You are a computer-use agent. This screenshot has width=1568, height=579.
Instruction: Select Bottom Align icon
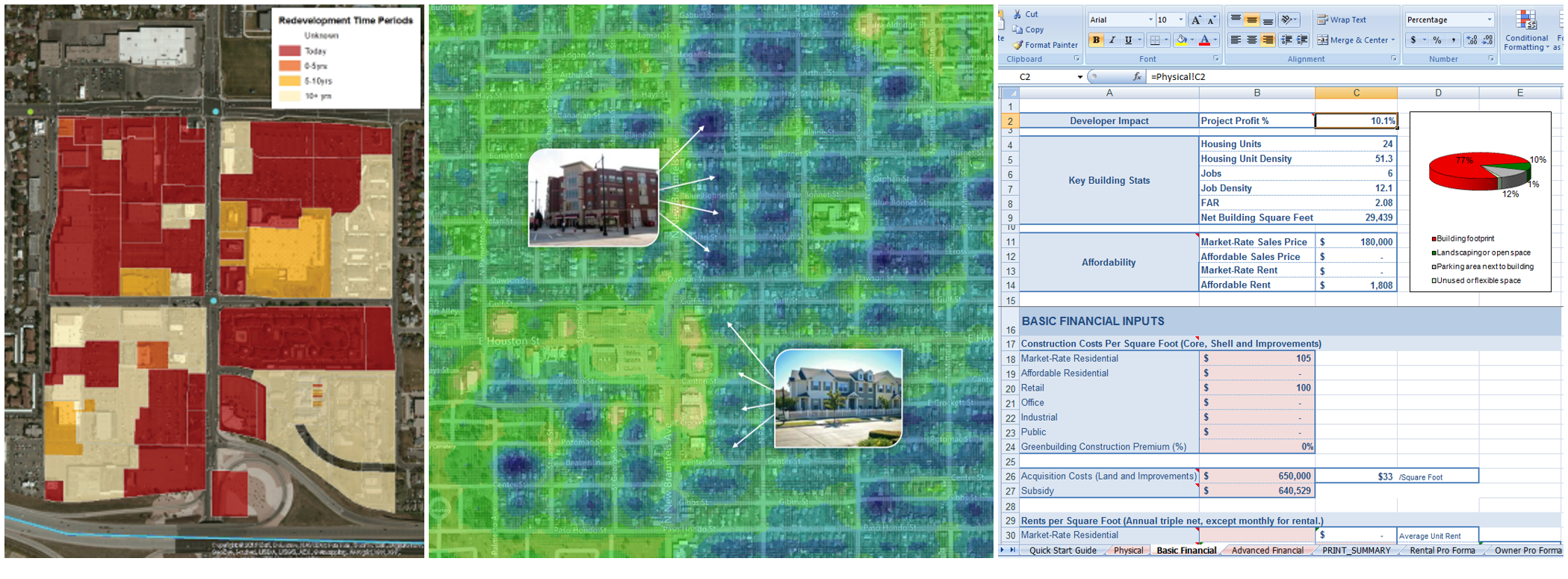coord(1267,20)
